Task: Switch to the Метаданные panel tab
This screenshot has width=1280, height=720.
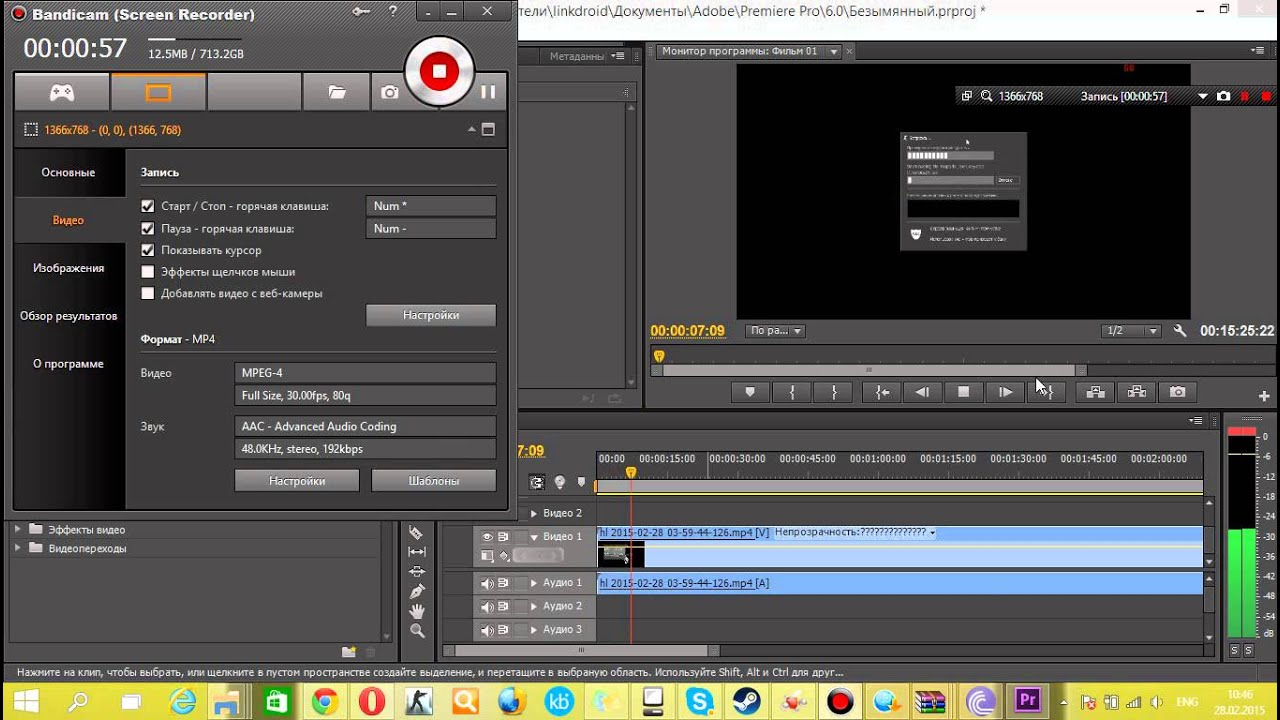Action: [578, 57]
